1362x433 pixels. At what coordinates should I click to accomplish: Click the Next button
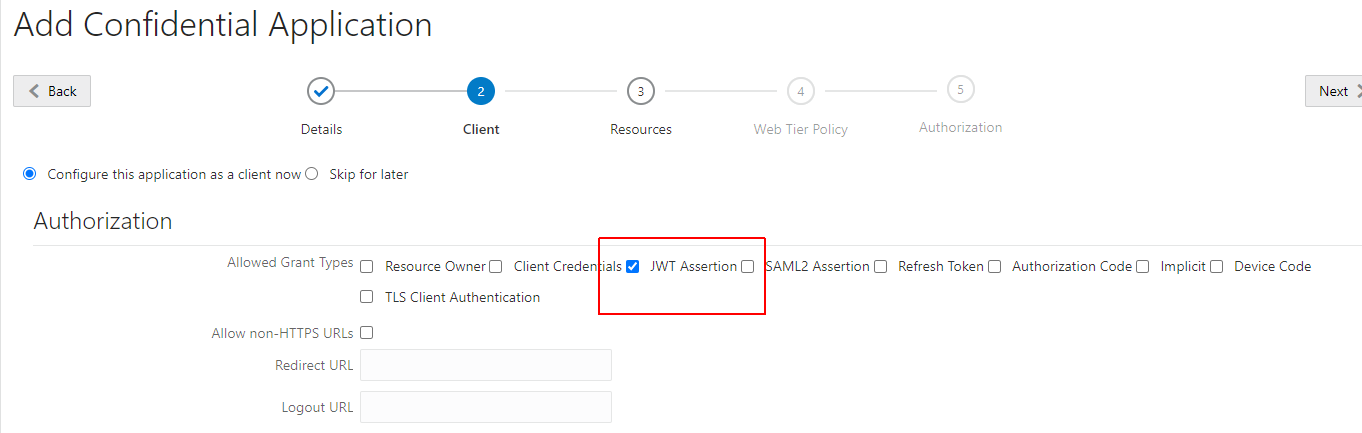1335,91
